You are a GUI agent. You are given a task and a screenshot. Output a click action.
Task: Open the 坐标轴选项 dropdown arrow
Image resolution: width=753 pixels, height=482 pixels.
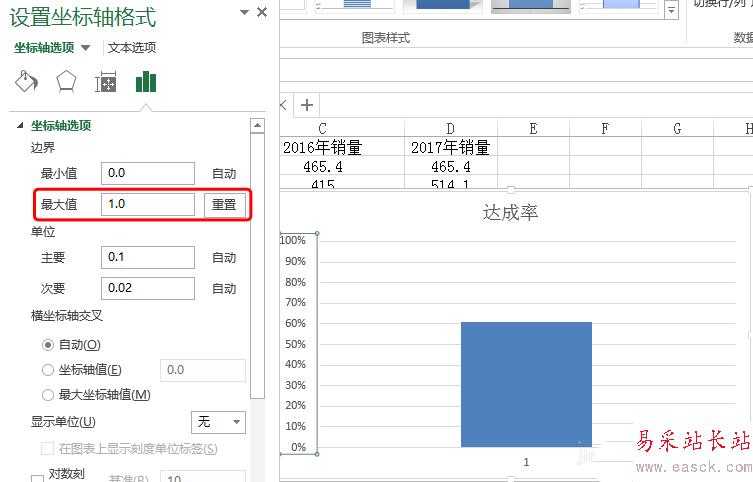tap(85, 48)
